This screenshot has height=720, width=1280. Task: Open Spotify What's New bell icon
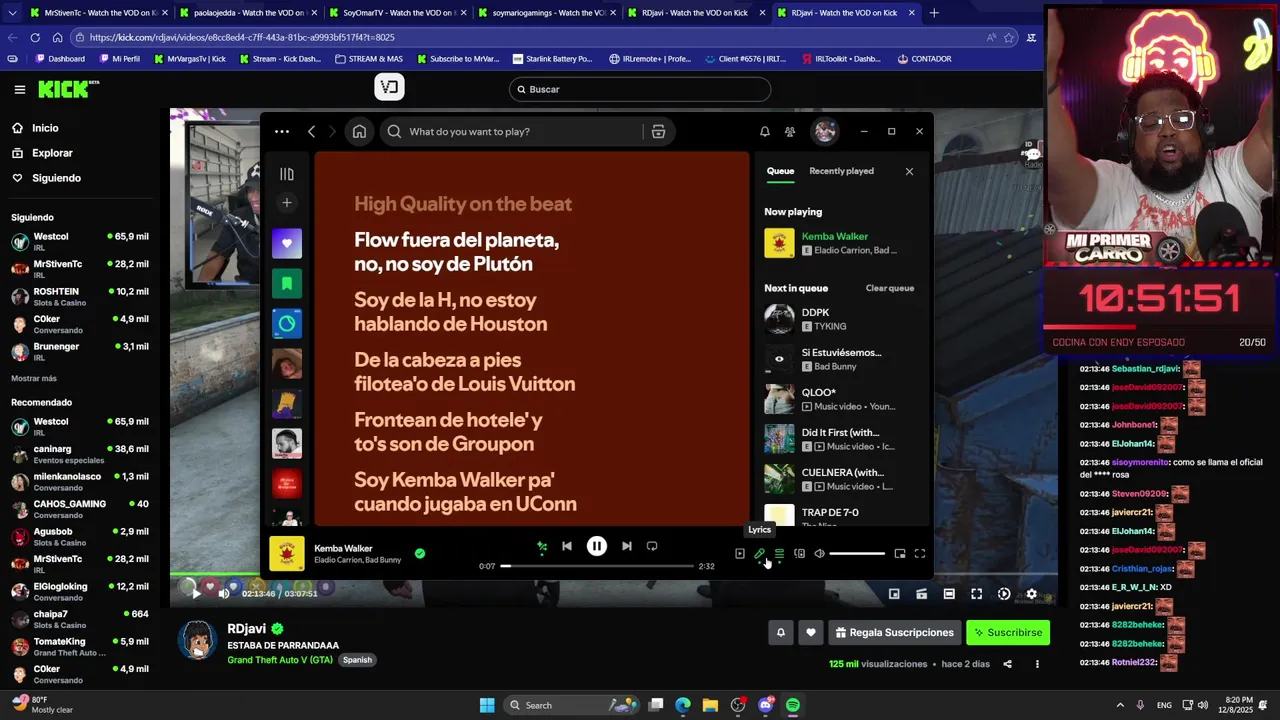[x=765, y=131]
